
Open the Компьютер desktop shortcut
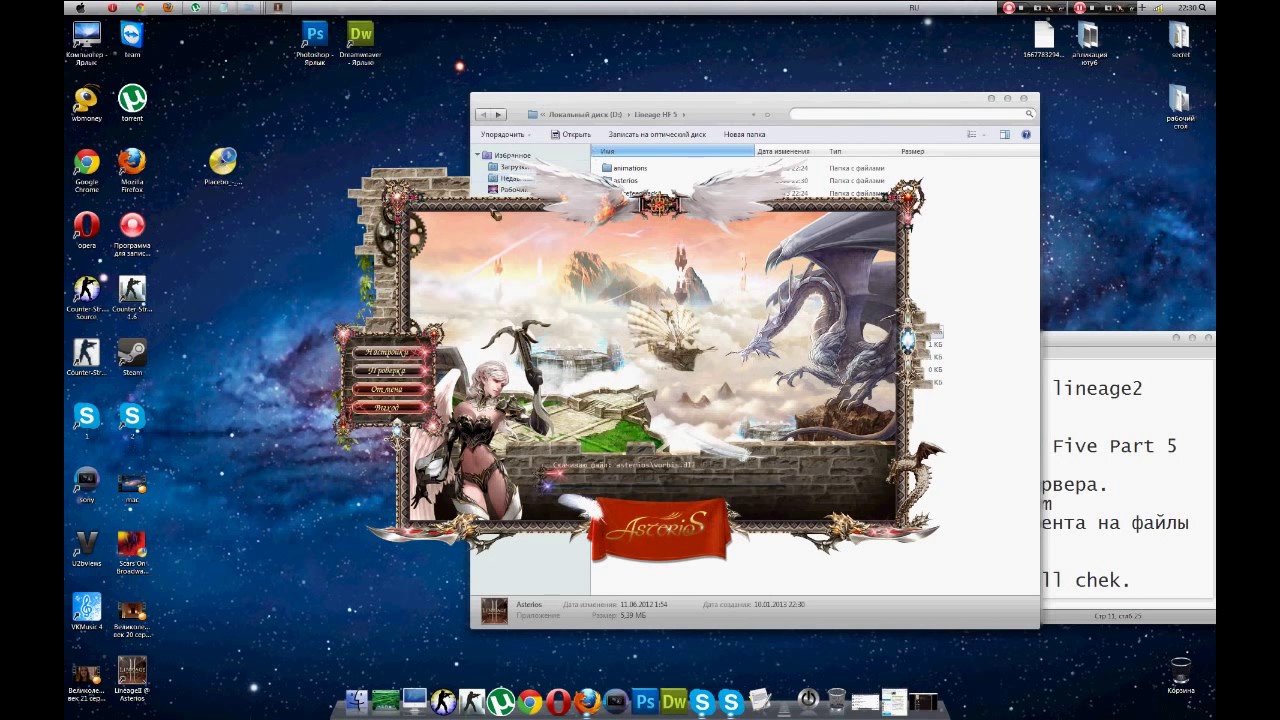[87, 42]
